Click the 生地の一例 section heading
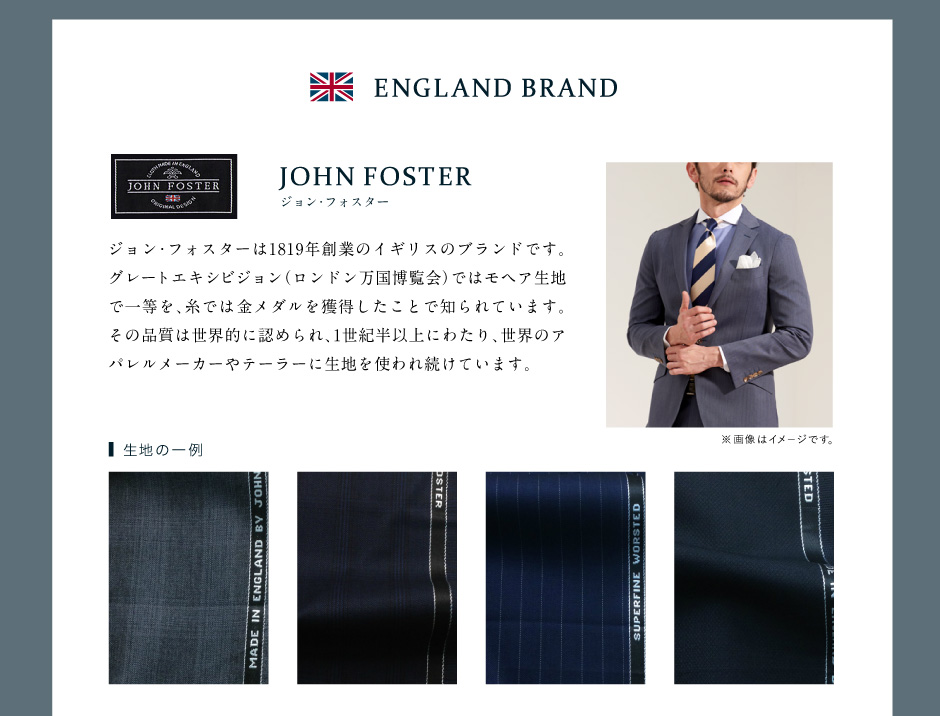Screen dimensions: 940x716 point(162,450)
